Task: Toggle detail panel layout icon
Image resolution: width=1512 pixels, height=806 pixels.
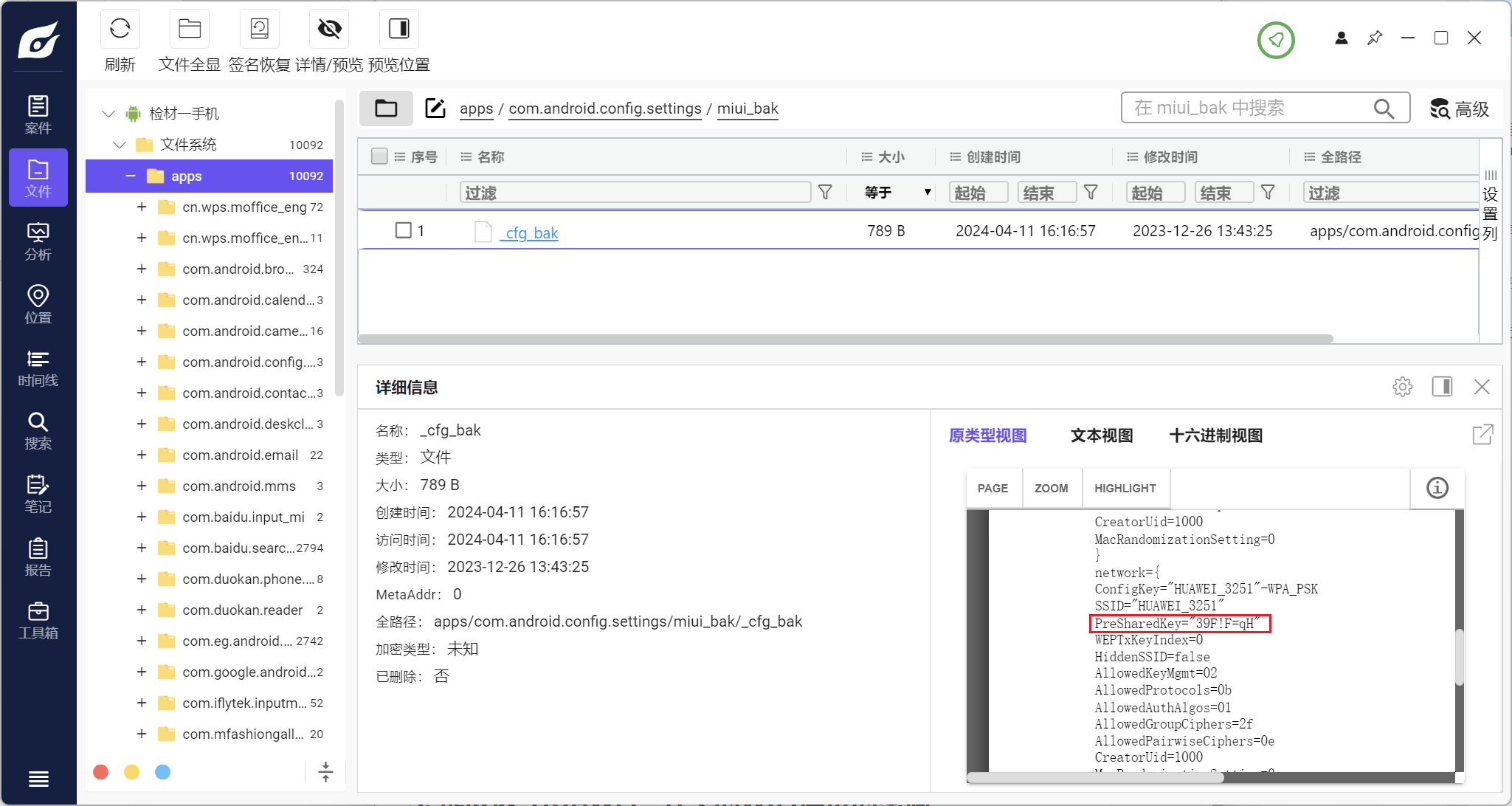Action: [x=1442, y=387]
